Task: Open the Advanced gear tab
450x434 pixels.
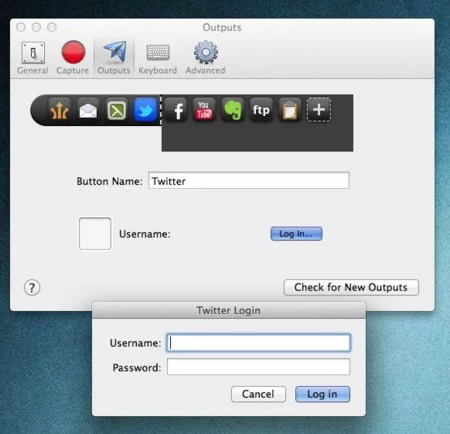Action: tap(205, 58)
